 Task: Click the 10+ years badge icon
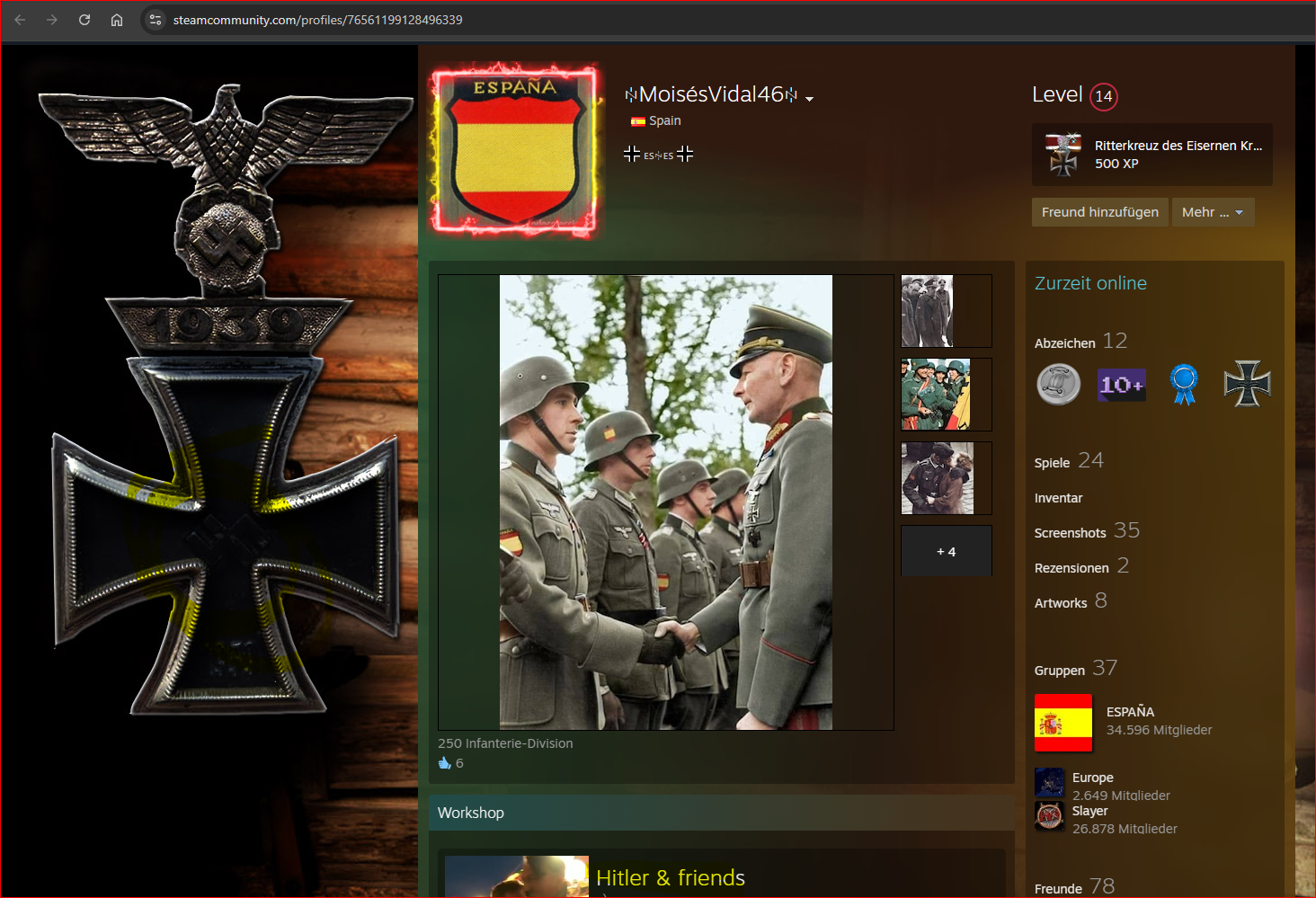1122,385
